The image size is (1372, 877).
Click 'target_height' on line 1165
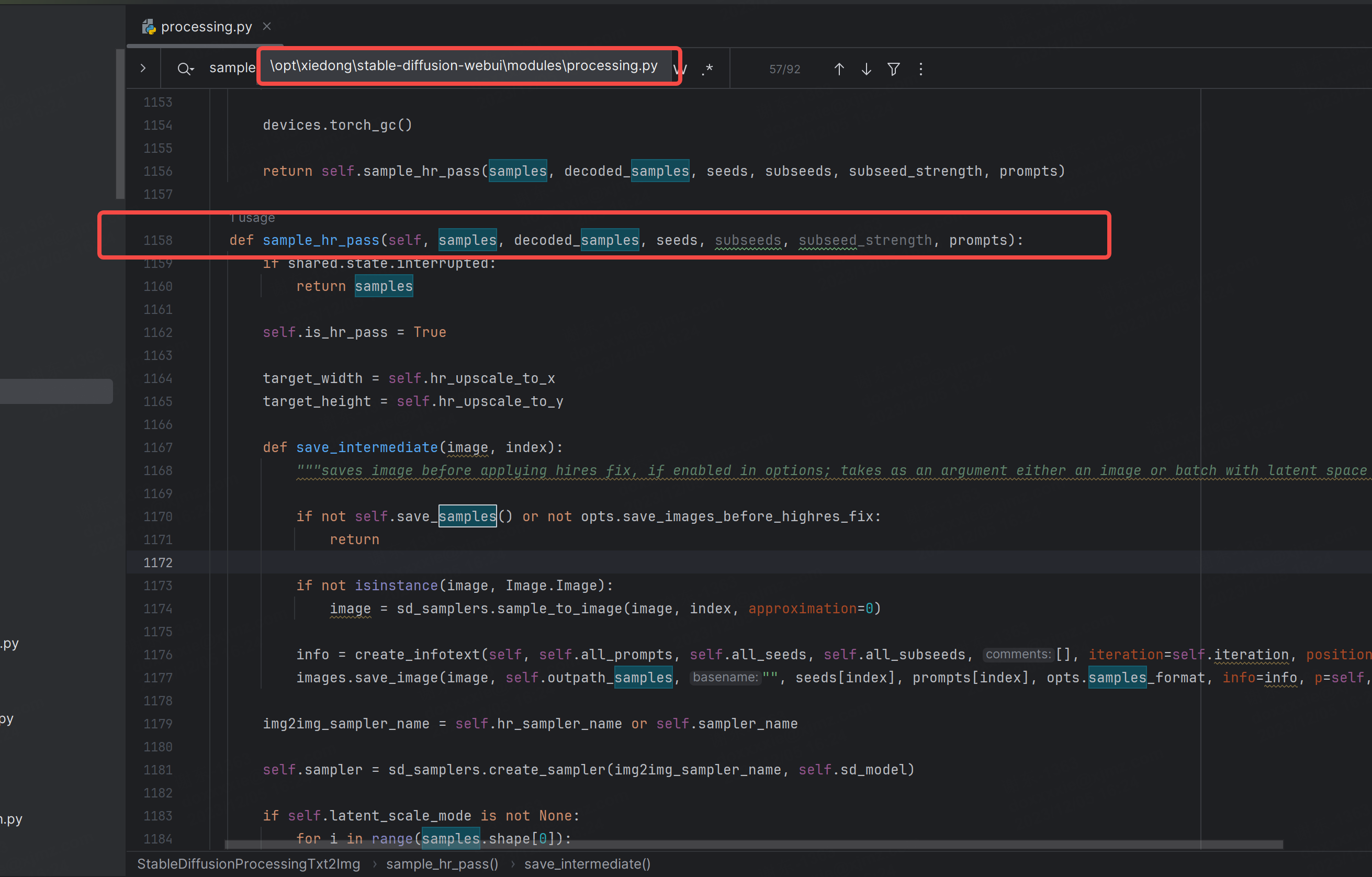coord(317,401)
